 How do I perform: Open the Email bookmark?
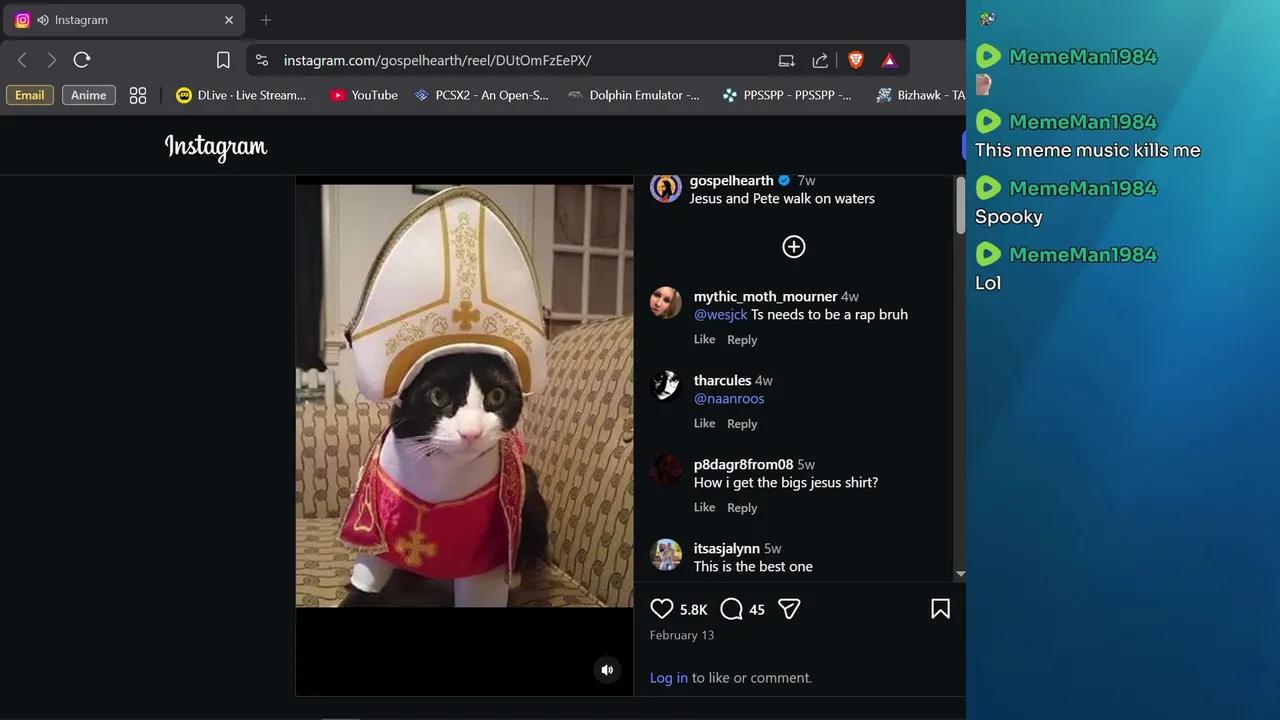pos(29,95)
